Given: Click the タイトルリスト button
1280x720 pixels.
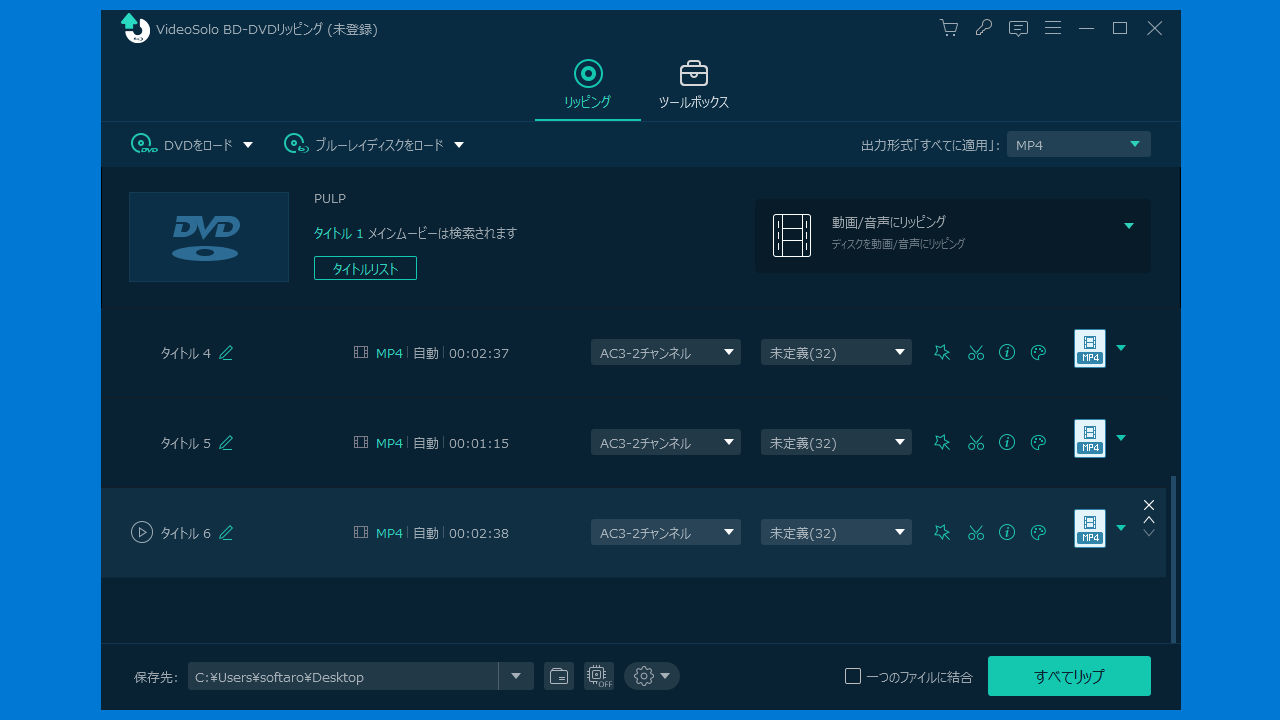Looking at the screenshot, I should click(x=365, y=268).
